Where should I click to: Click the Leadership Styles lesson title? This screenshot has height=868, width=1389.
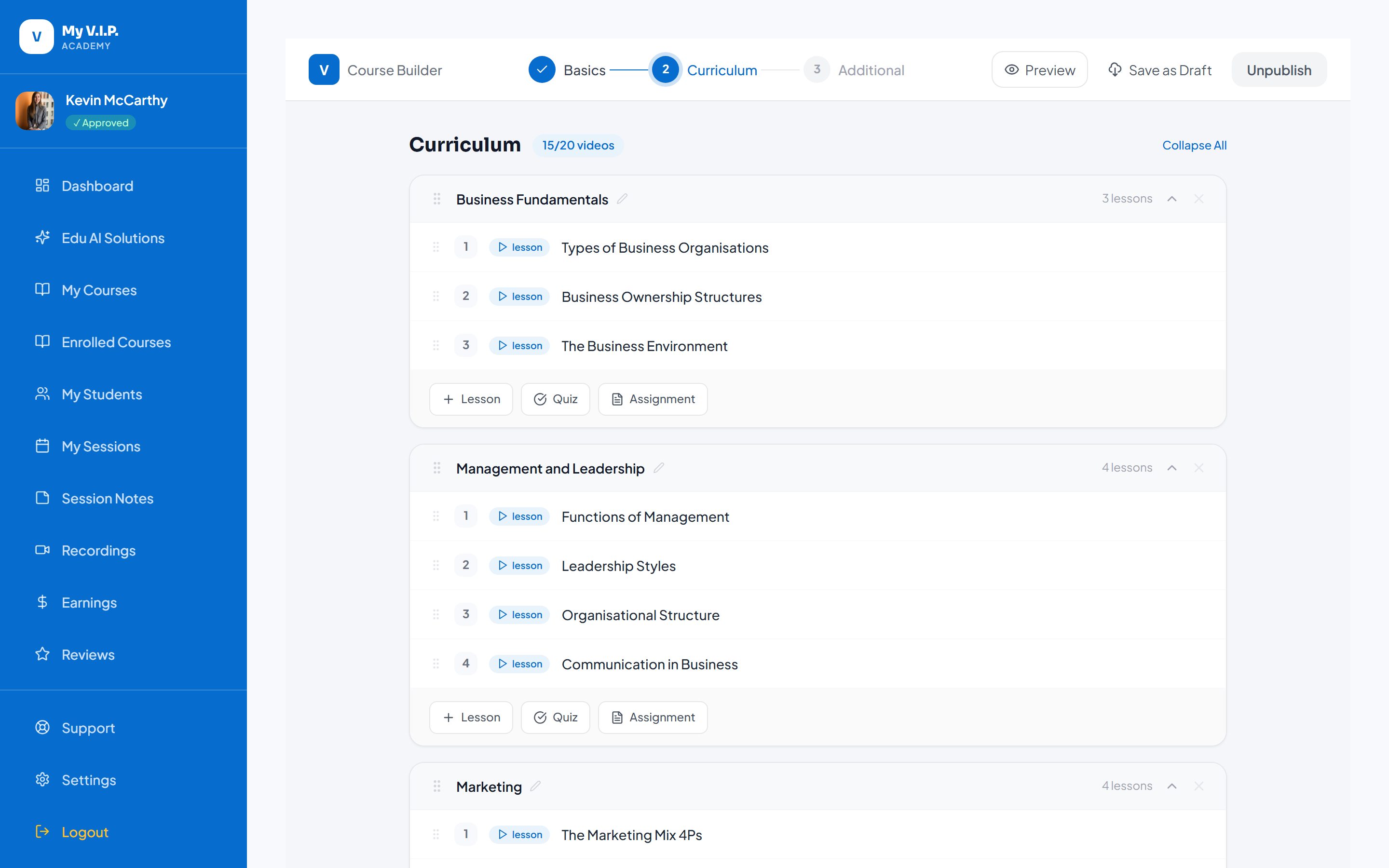point(618,566)
